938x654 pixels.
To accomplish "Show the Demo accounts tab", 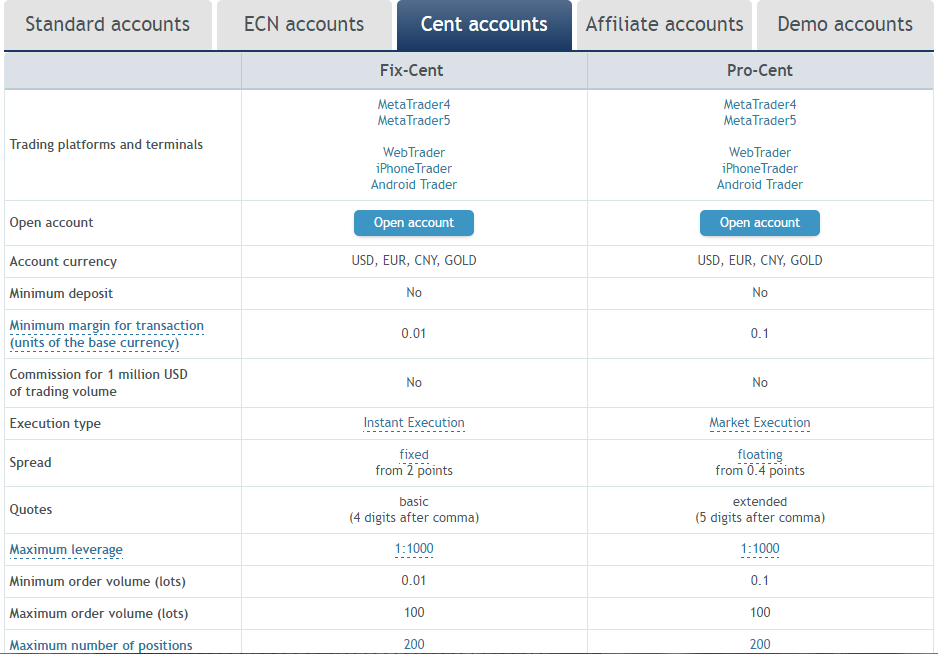I will coord(845,25).
